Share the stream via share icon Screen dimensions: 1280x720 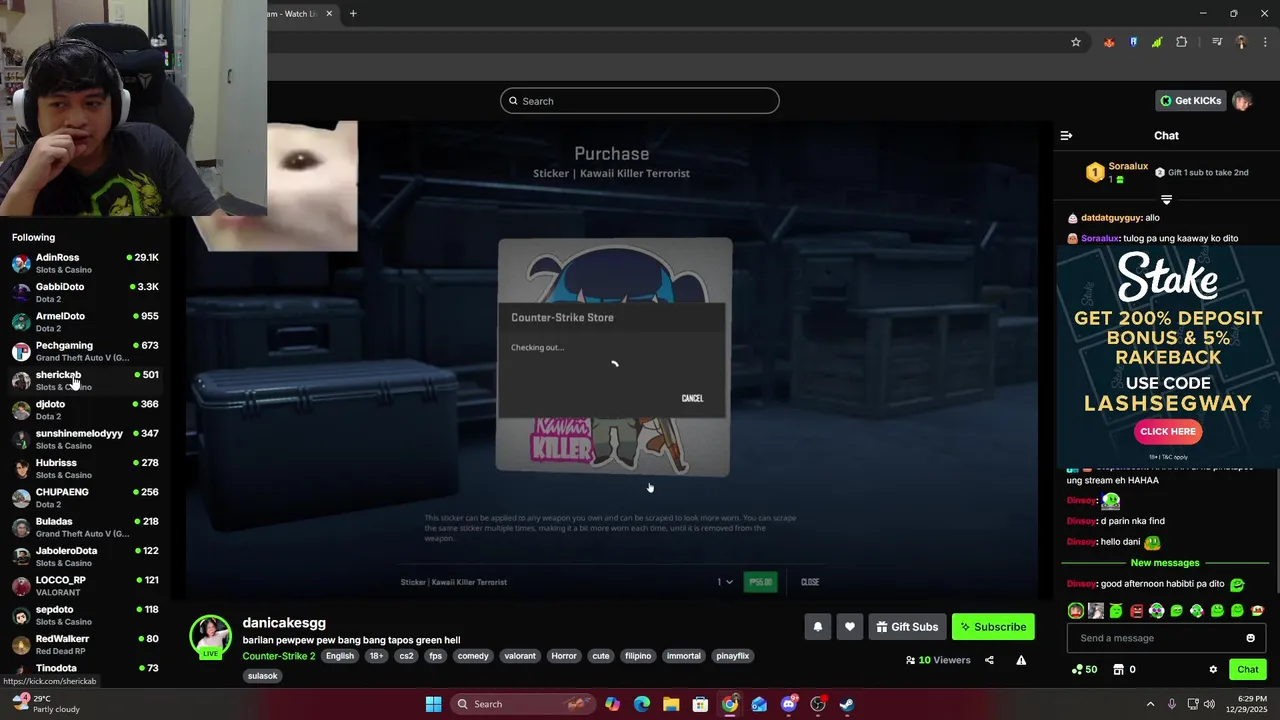coord(989,660)
